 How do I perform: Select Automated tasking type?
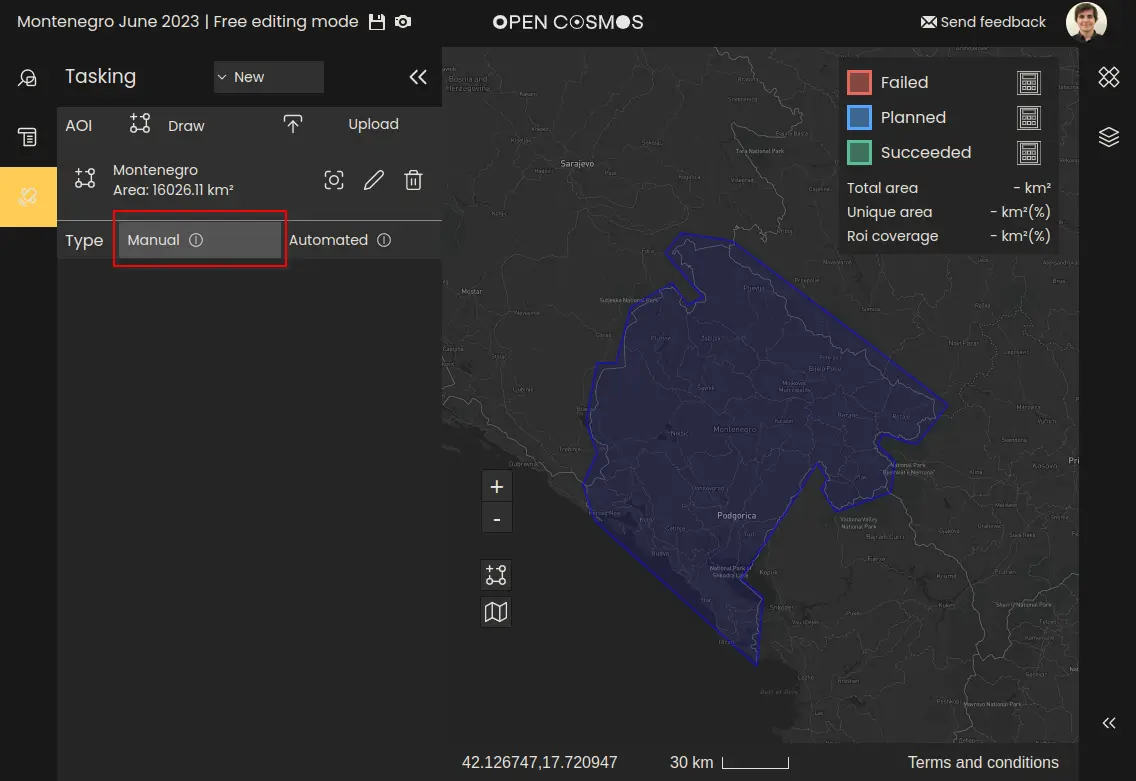point(339,240)
